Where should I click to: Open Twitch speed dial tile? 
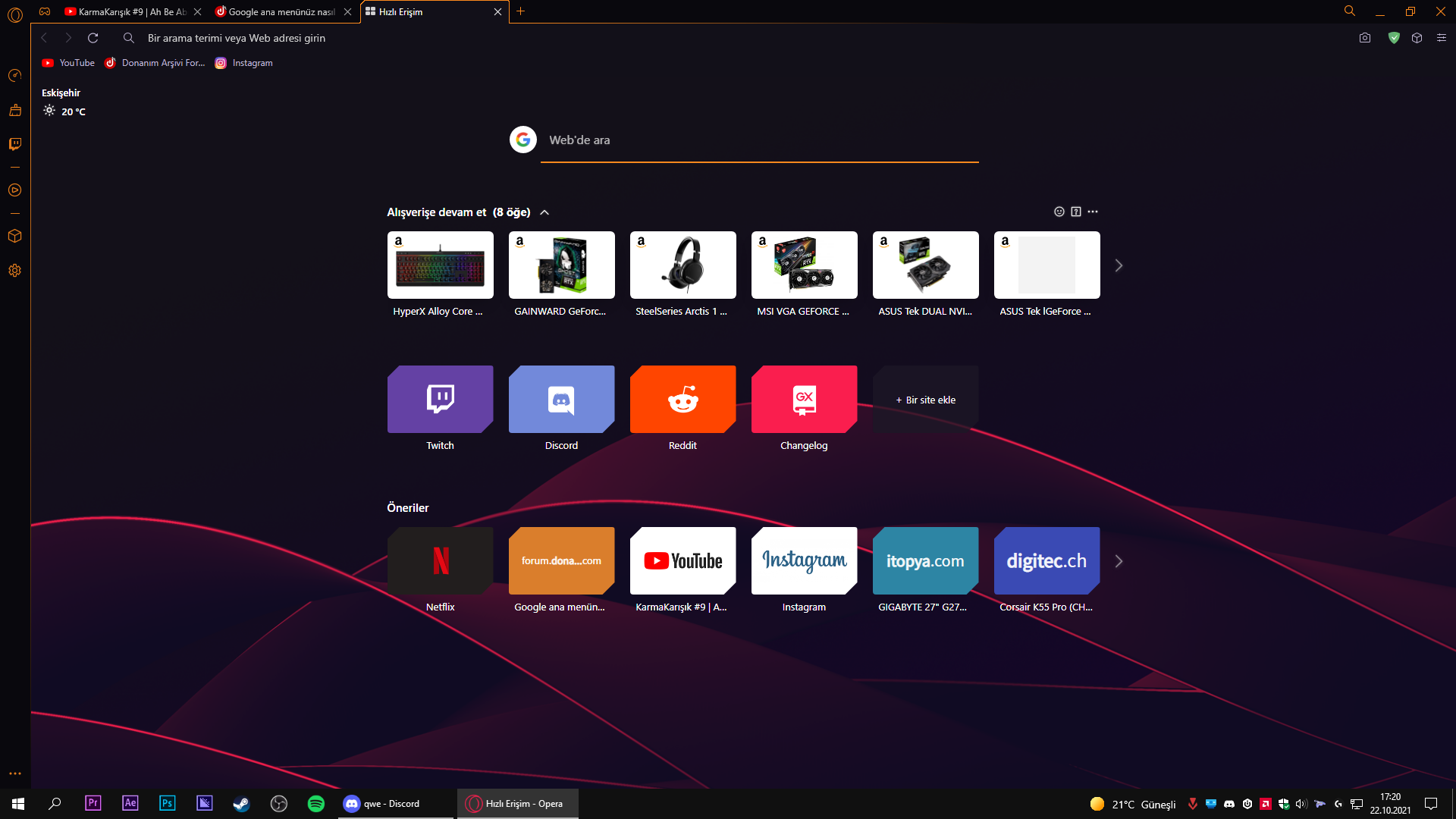[440, 399]
